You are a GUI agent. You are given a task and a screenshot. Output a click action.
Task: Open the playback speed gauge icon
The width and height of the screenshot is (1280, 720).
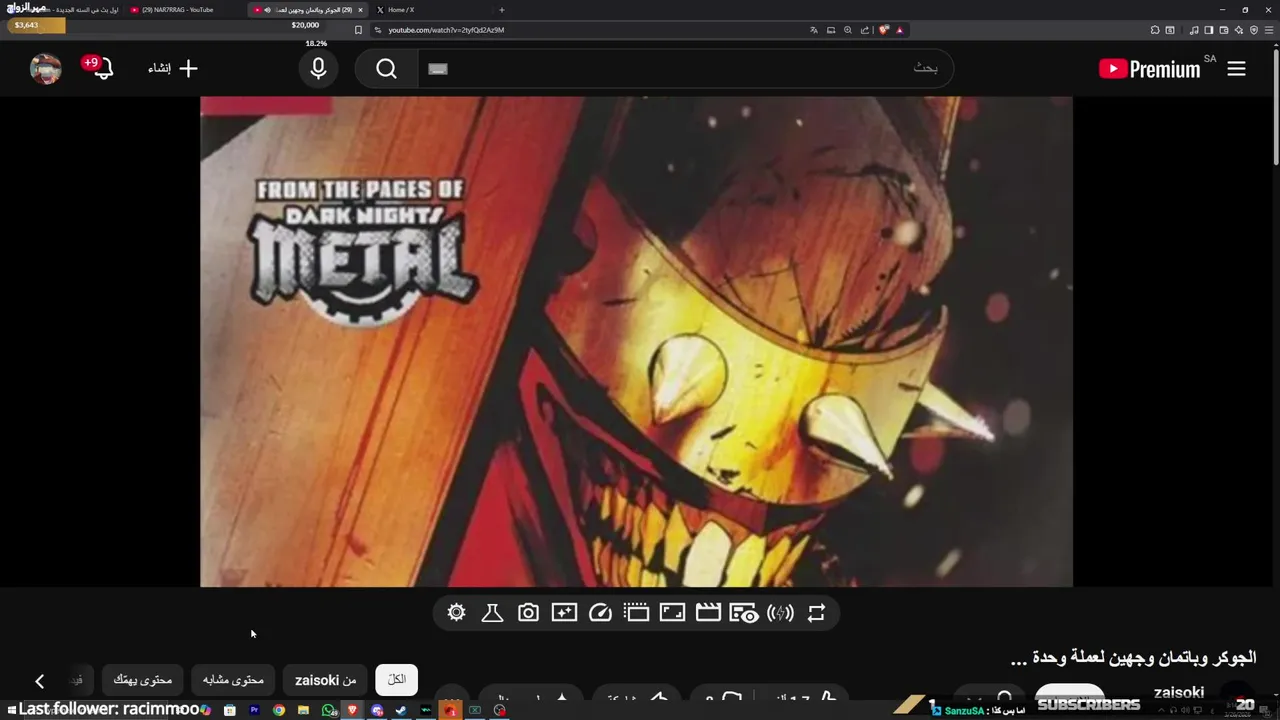coord(600,613)
